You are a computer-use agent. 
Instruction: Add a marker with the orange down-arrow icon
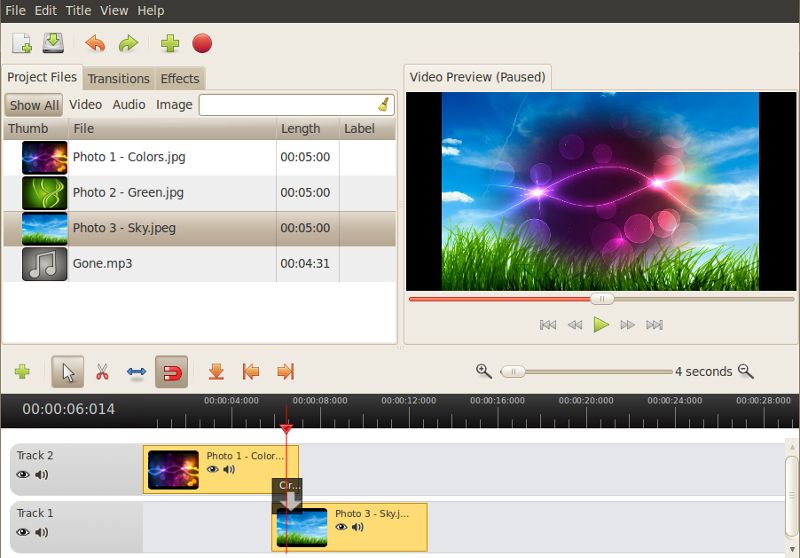pos(216,372)
